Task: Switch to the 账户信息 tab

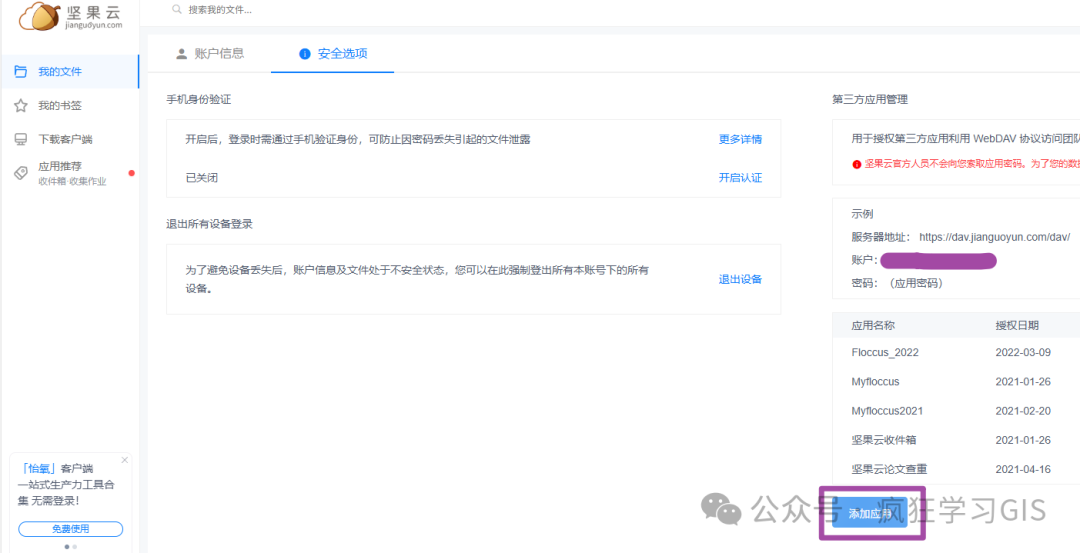Action: [210, 54]
